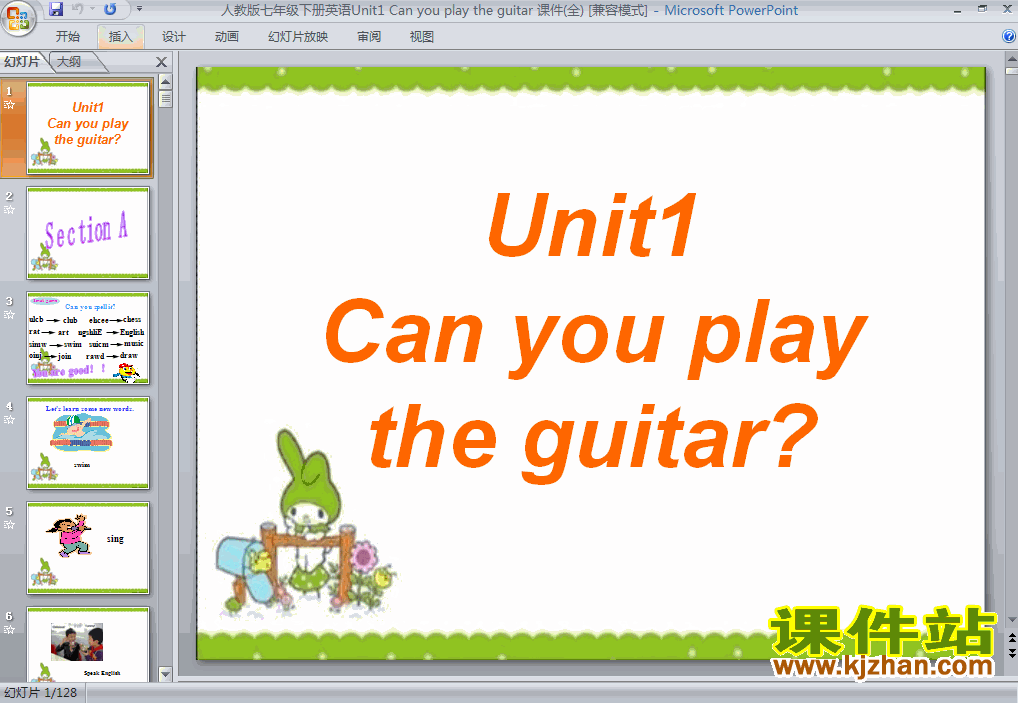
Task: Open the 审阅 ribbon tab
Action: (369, 37)
